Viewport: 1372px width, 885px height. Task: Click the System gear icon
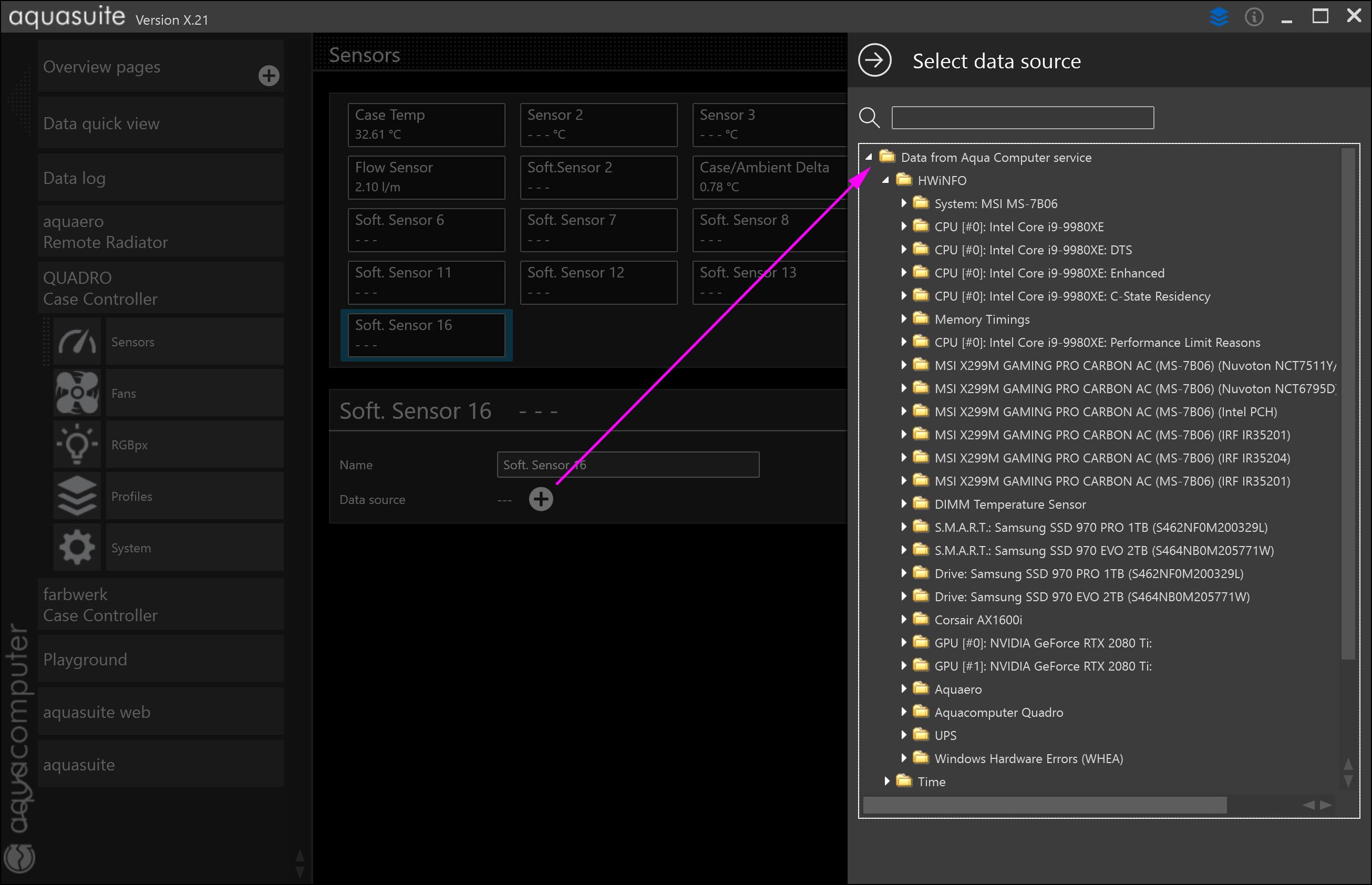(77, 547)
